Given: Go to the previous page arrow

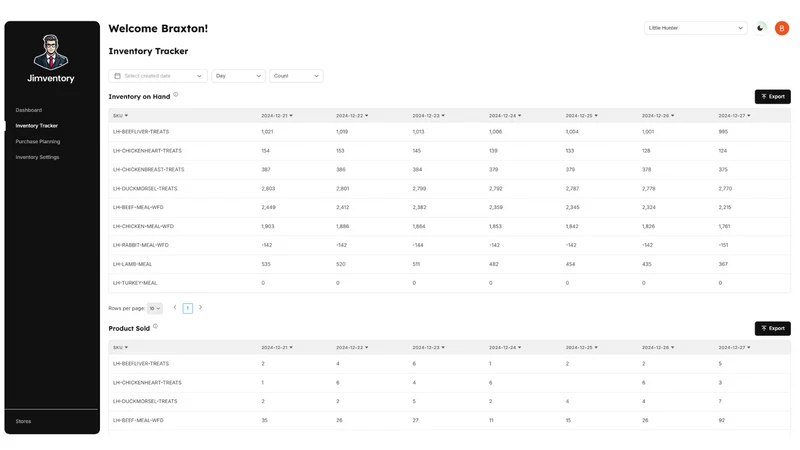Looking at the screenshot, I should [x=175, y=307].
